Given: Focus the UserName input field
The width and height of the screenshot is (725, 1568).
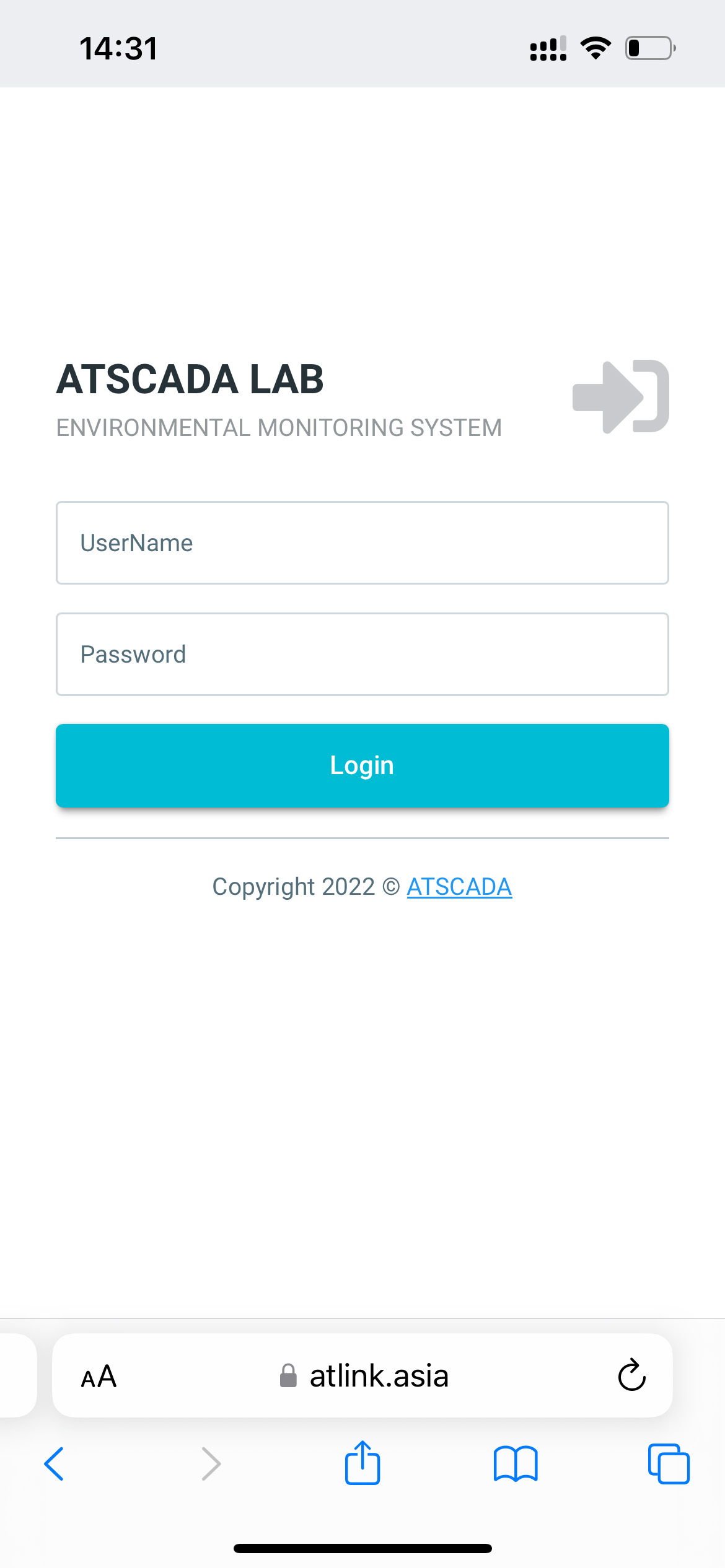Looking at the screenshot, I should (x=362, y=542).
